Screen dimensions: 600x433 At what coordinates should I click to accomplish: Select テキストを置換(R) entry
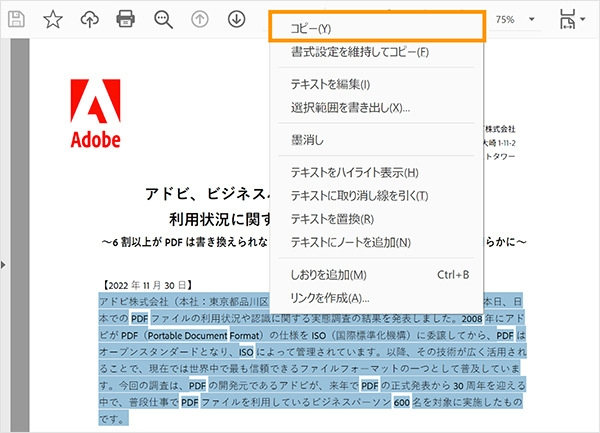[377, 219]
